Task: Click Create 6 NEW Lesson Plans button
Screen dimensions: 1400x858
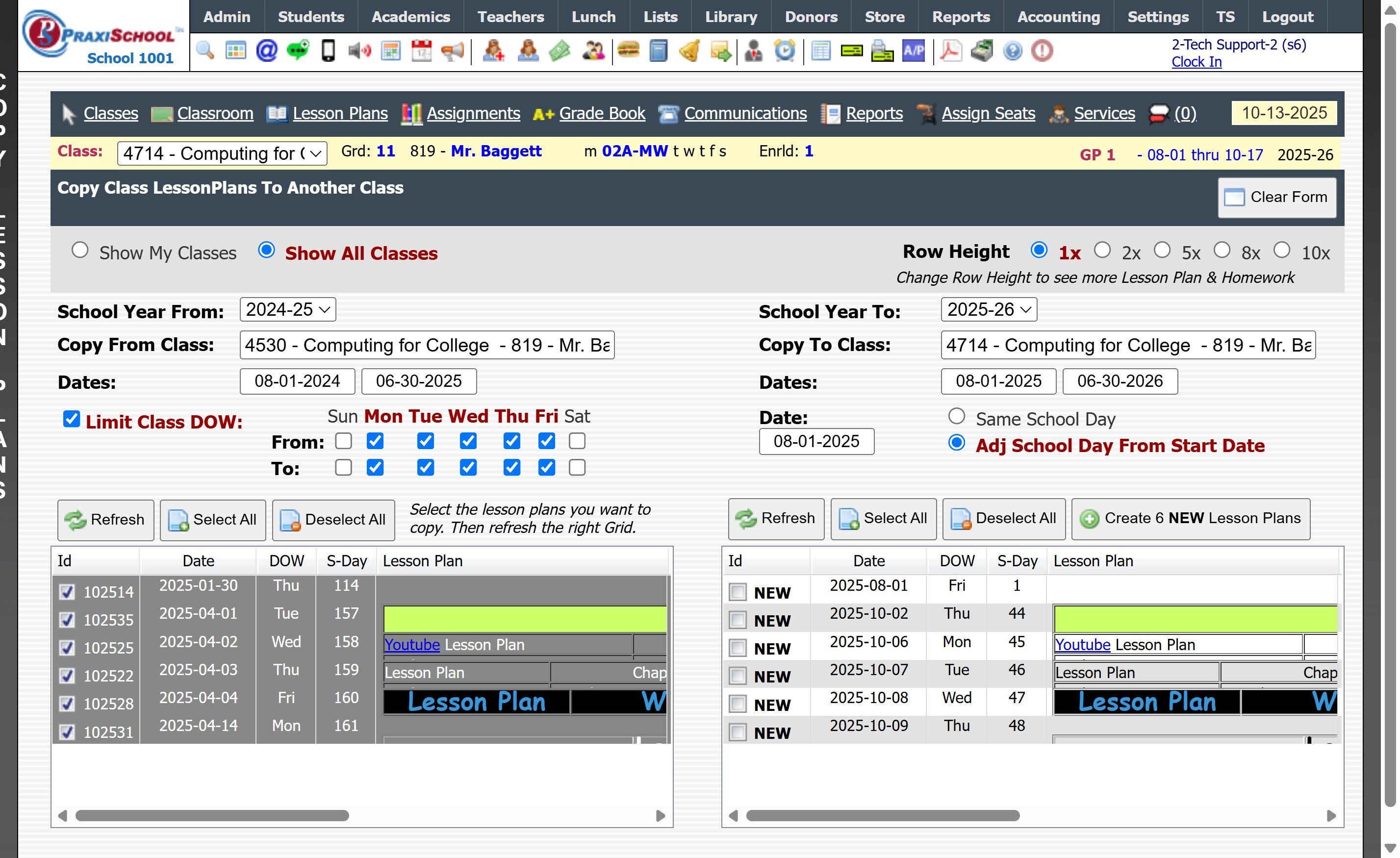Action: click(x=1191, y=519)
